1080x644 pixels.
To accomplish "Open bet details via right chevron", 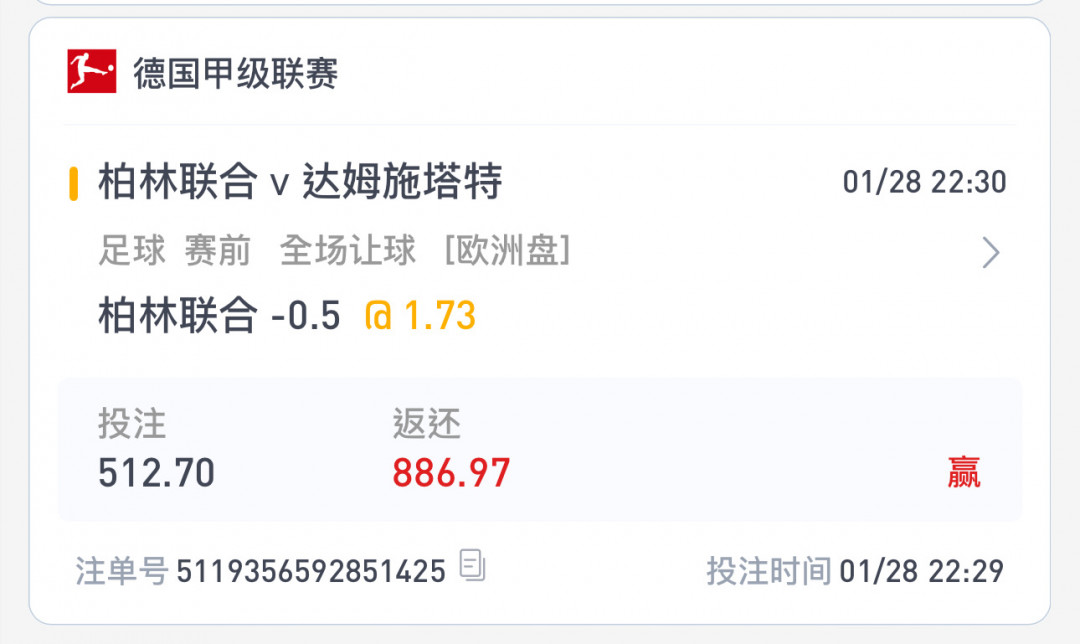I will tap(990, 252).
